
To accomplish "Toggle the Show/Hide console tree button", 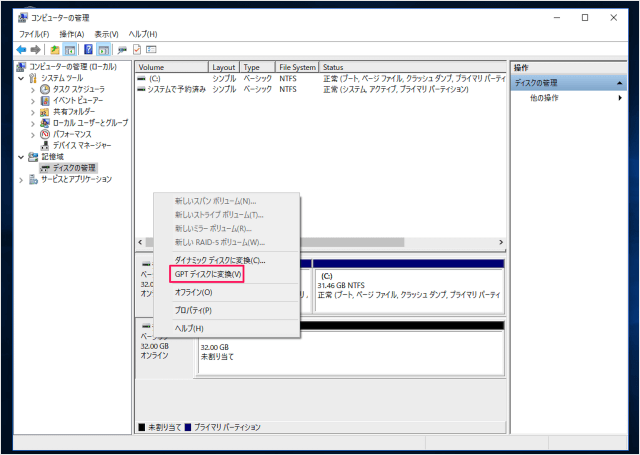I will pyautogui.click(x=70, y=50).
